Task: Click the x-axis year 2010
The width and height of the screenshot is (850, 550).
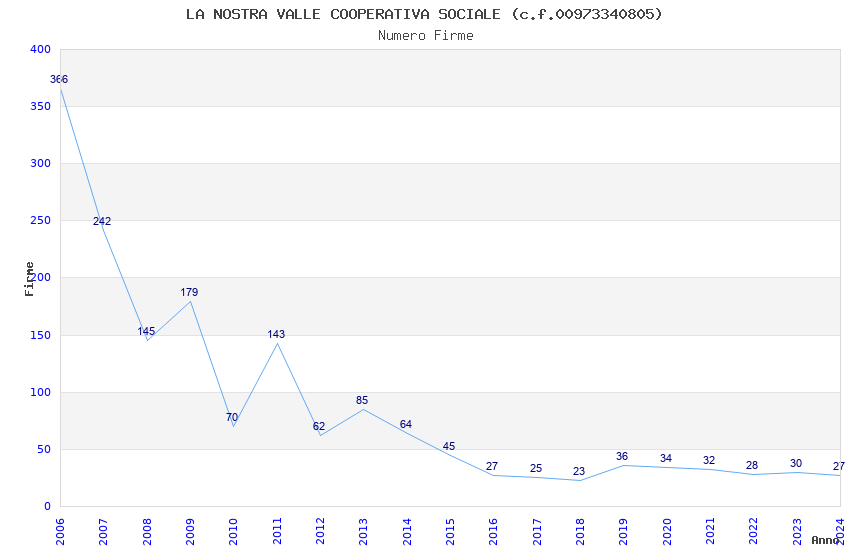Action: click(233, 532)
